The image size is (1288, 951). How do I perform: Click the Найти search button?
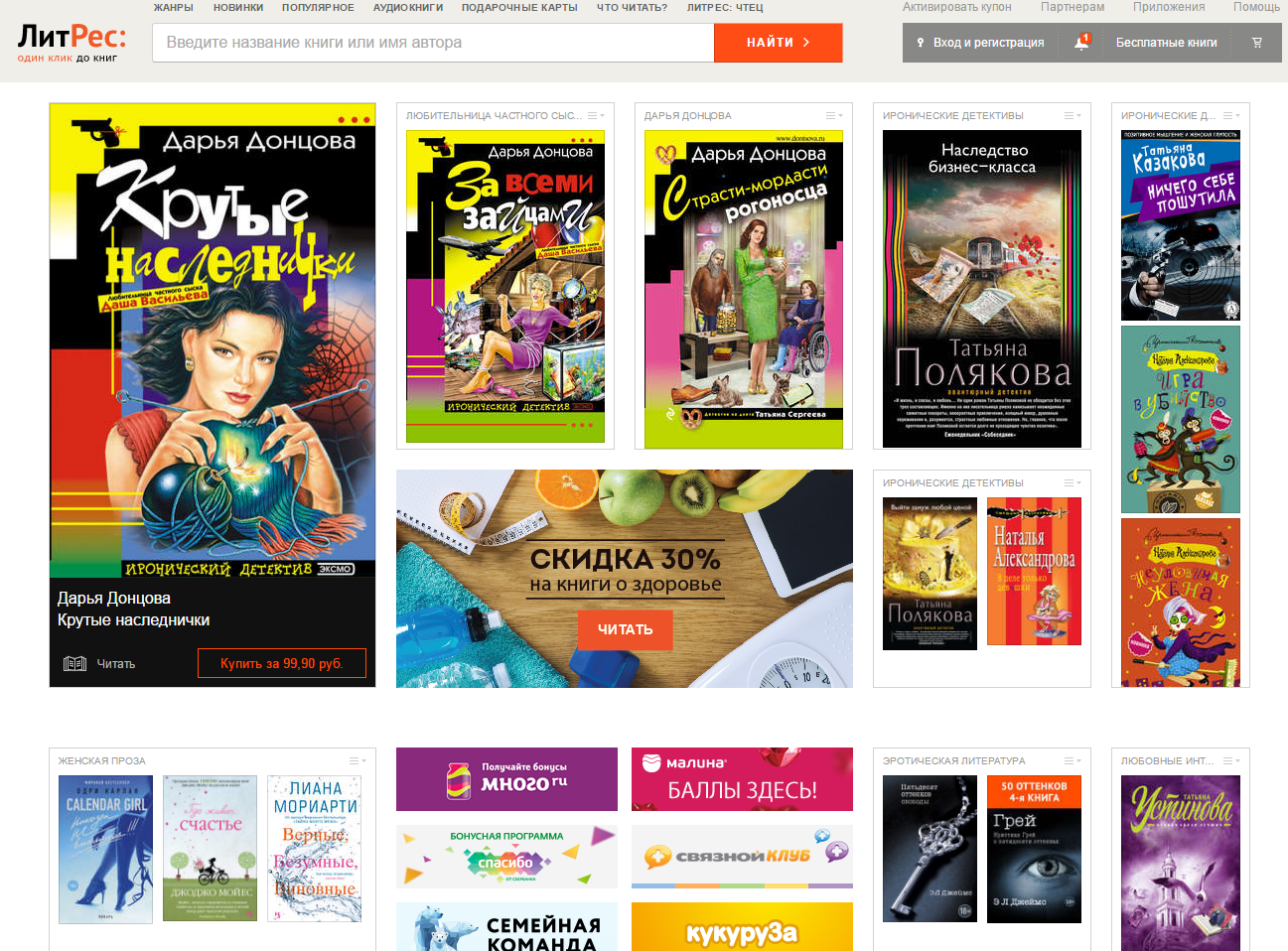(779, 43)
